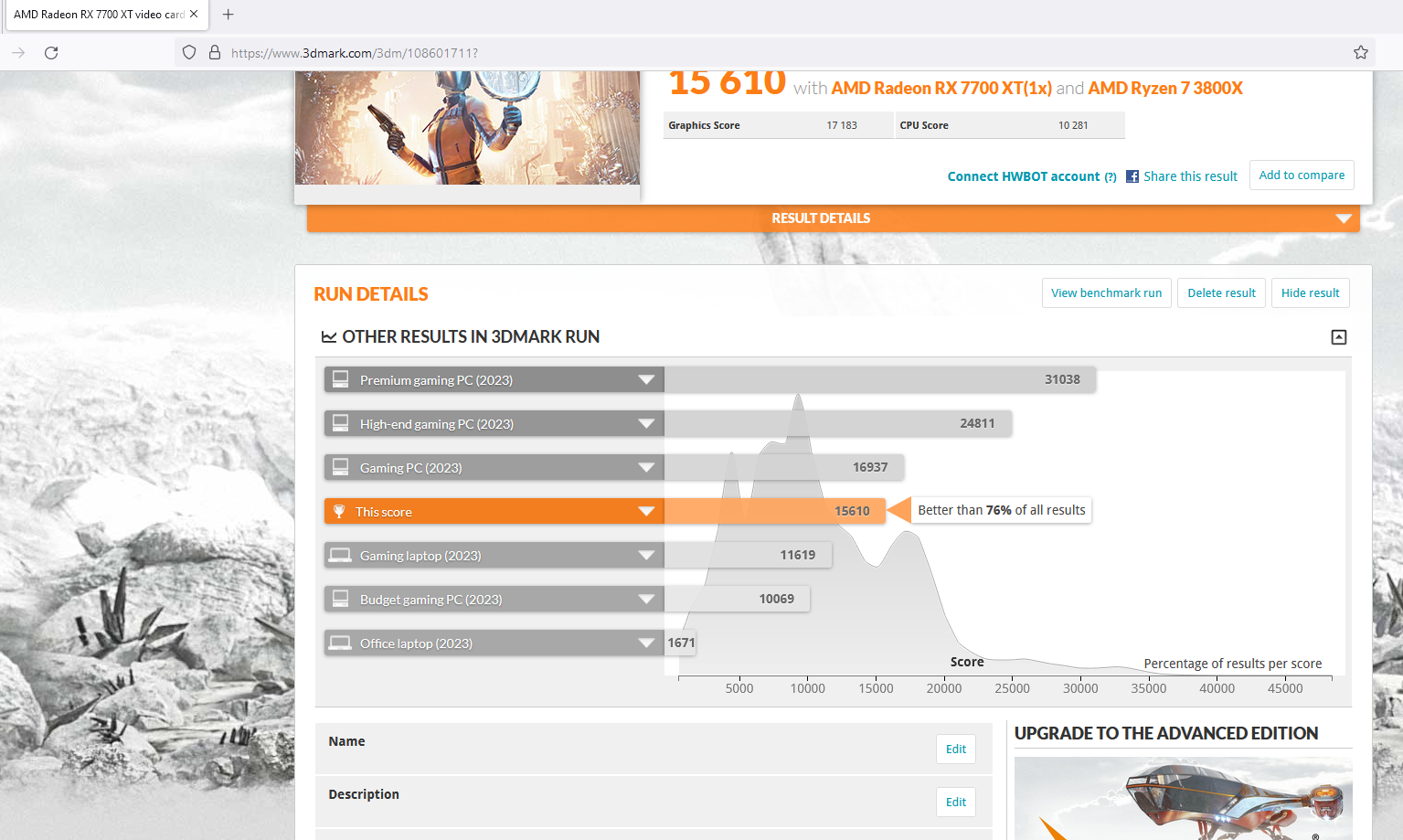Screen dimensions: 1403x840
Task: Click View benchmark run button
Action: click(x=1106, y=293)
